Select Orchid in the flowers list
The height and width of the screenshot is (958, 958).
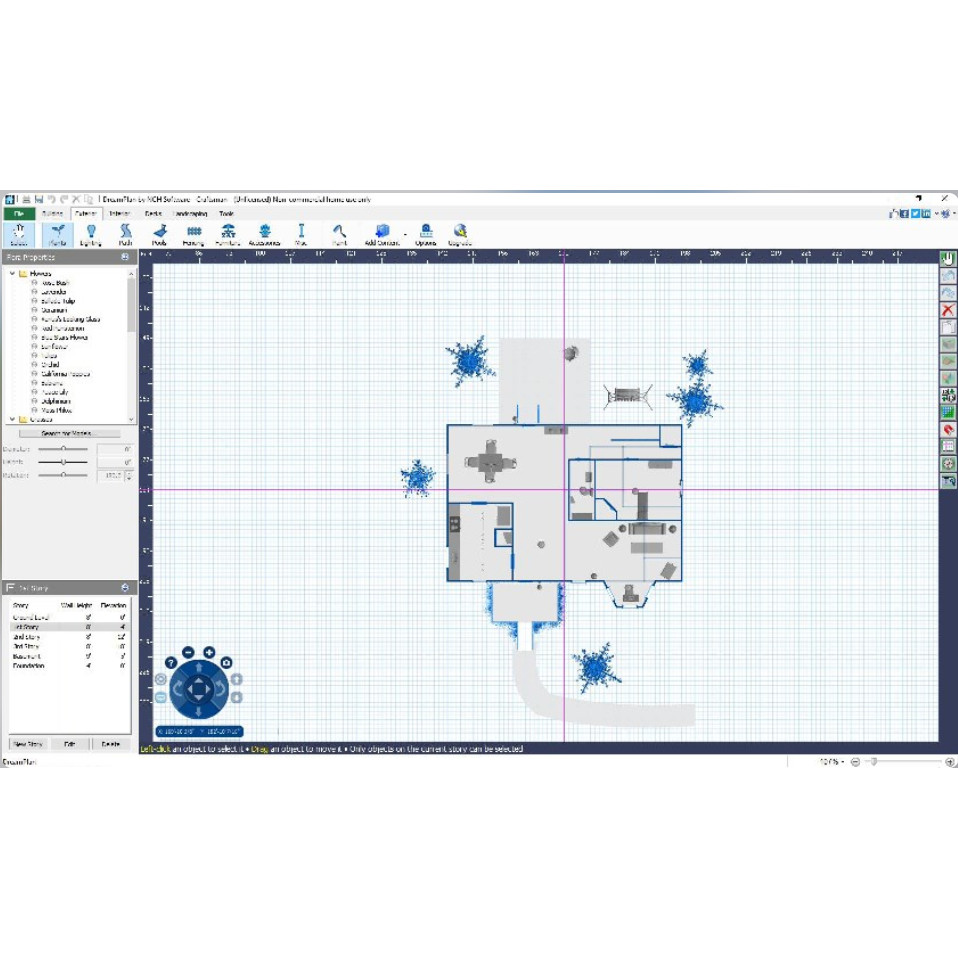point(50,365)
